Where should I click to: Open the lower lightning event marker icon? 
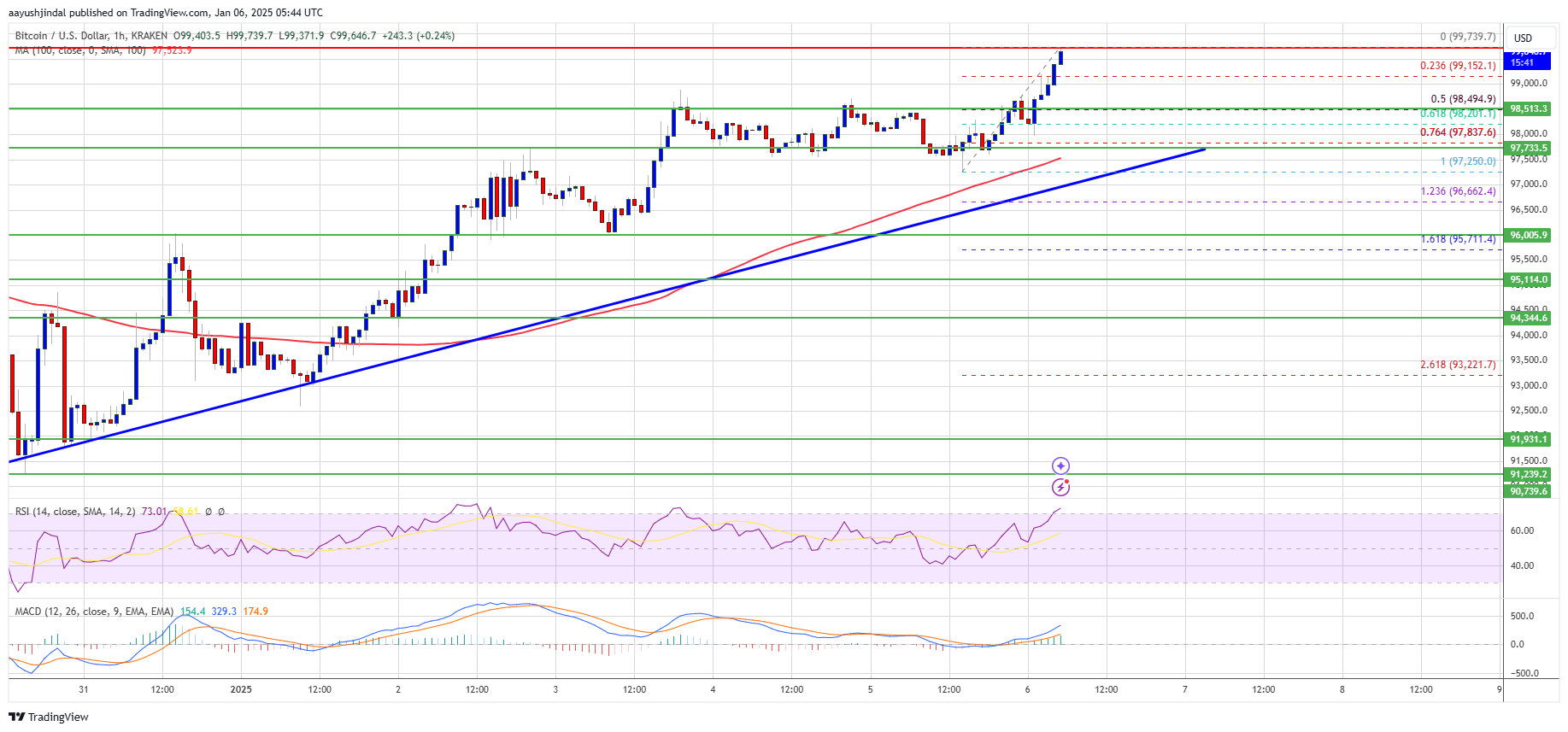pos(1060,487)
